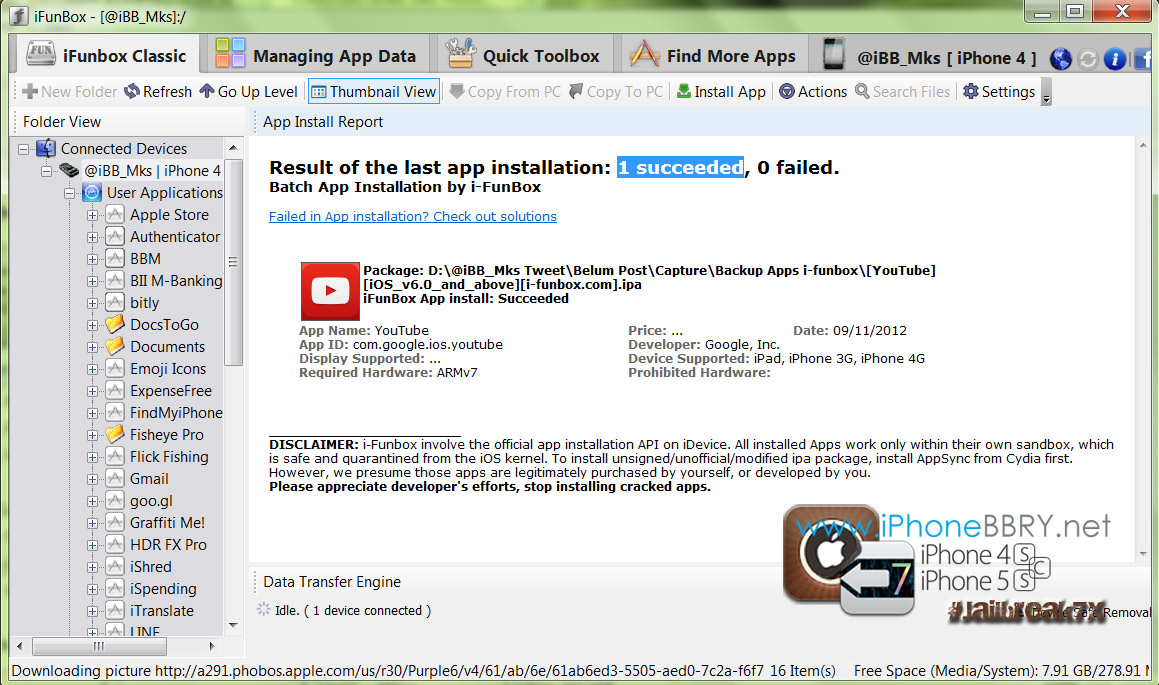Select the iPhone 4 device icon in tree
The height and width of the screenshot is (685, 1159).
(69, 171)
